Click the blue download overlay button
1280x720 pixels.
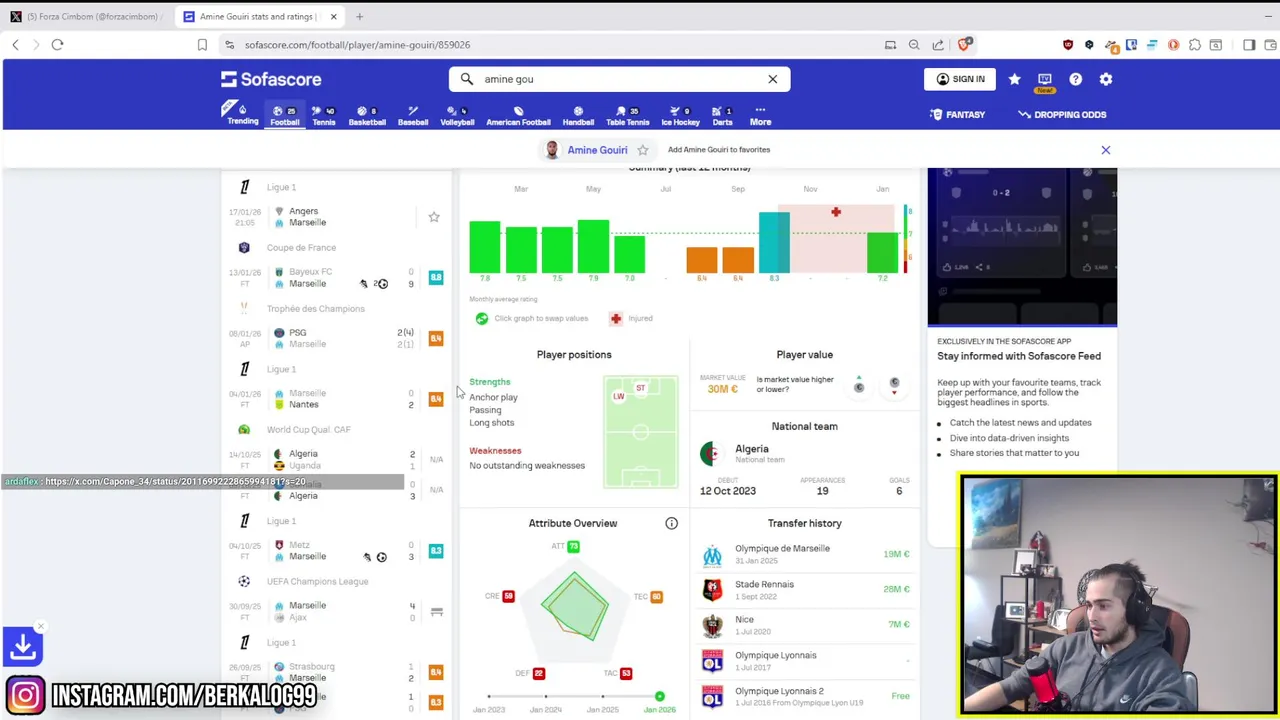point(23,647)
